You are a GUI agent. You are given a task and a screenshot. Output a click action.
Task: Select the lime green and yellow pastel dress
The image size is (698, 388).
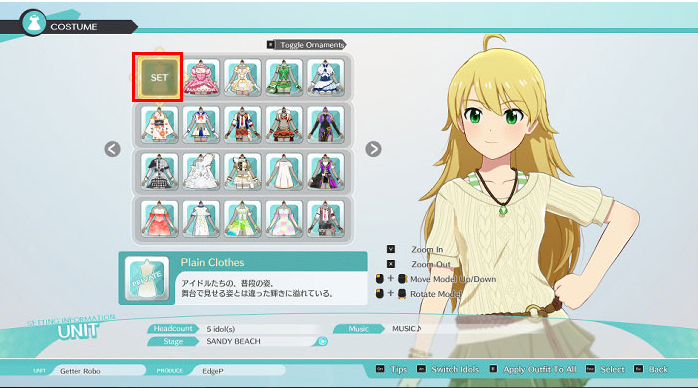coord(243,218)
